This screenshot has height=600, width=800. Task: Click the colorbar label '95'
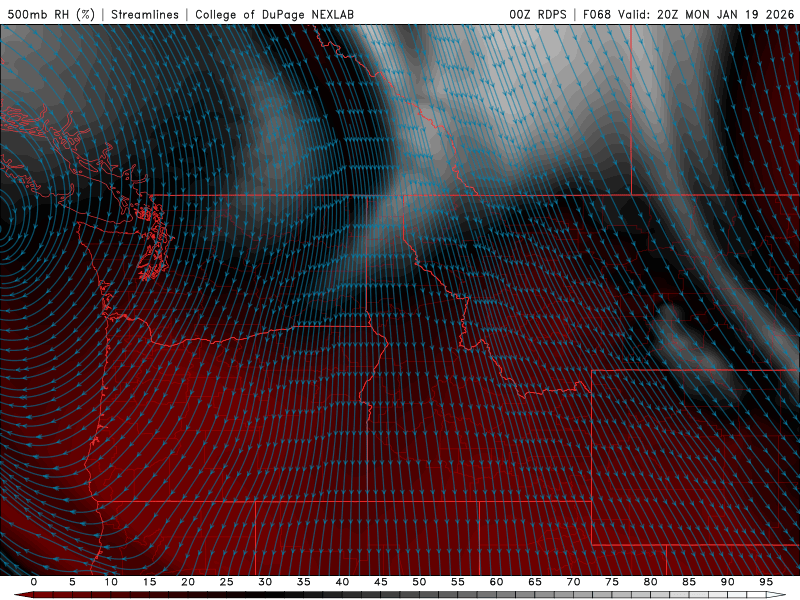tap(766, 582)
